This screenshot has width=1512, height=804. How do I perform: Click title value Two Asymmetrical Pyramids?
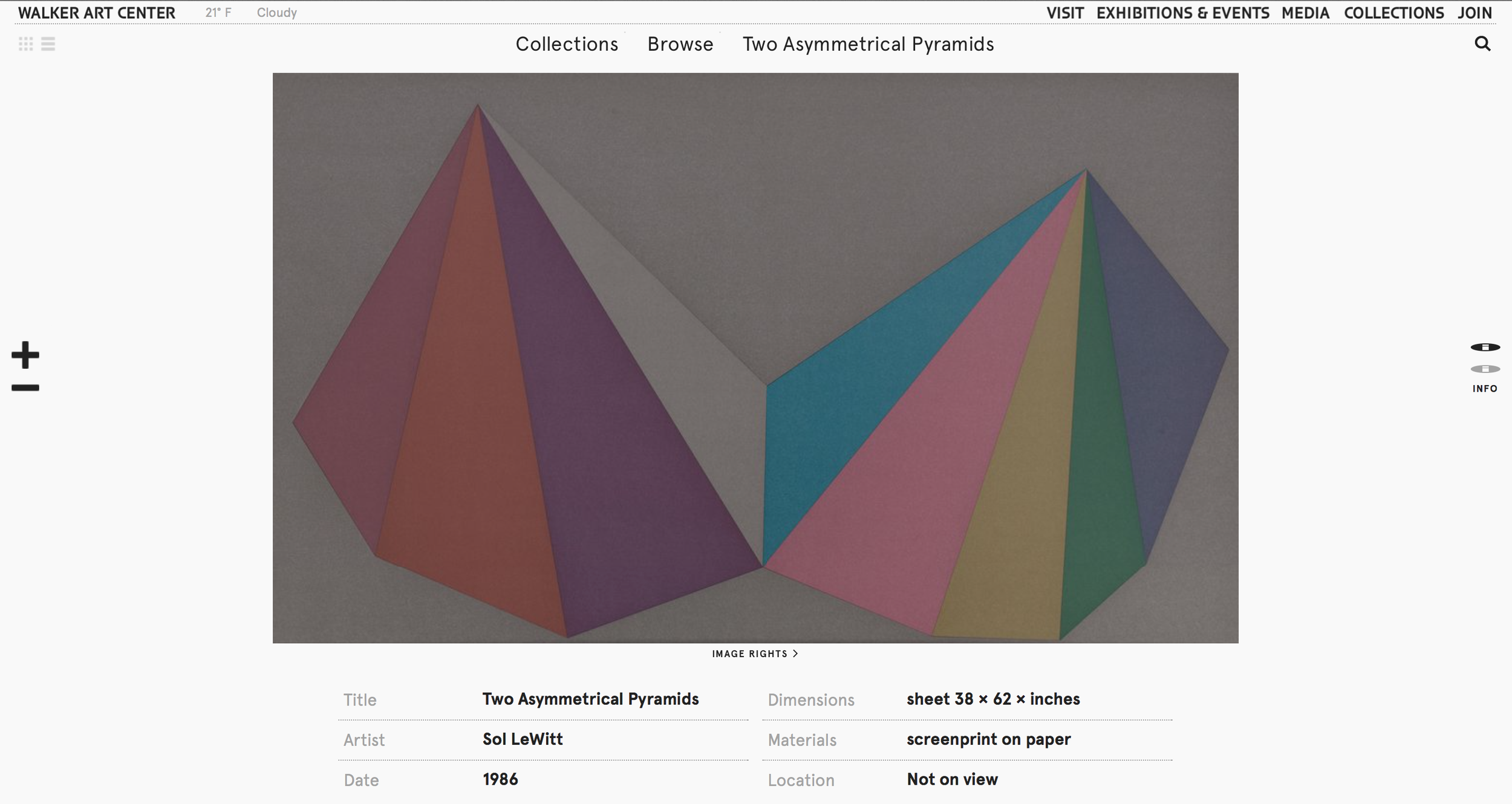pos(590,699)
